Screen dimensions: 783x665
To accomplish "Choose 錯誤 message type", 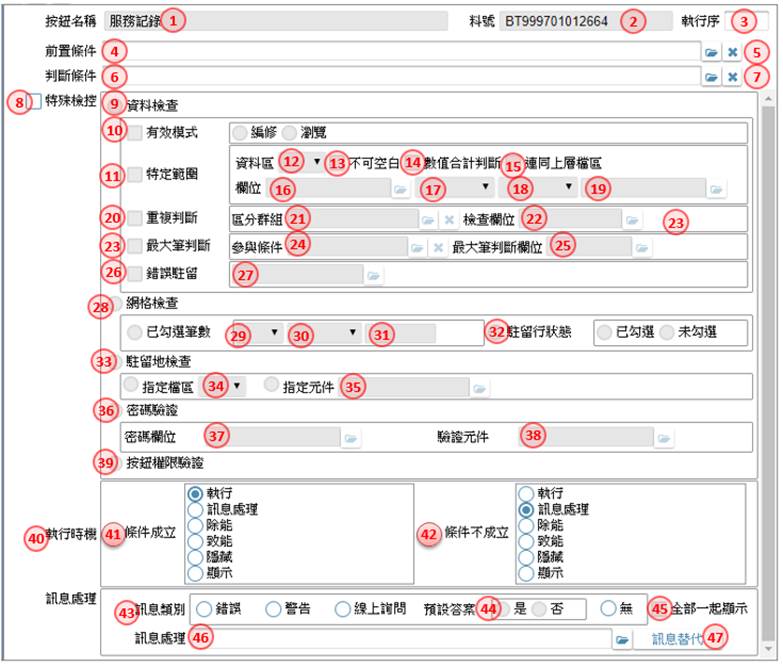I will pyautogui.click(x=204, y=609).
